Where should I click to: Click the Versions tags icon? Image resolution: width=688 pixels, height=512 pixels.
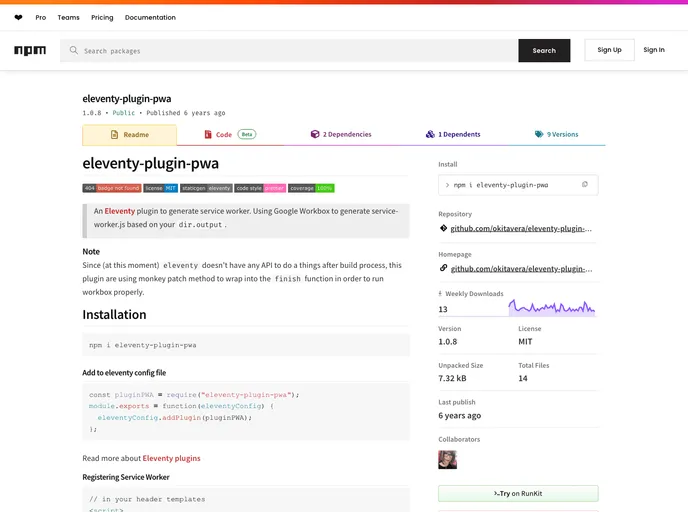click(539, 134)
